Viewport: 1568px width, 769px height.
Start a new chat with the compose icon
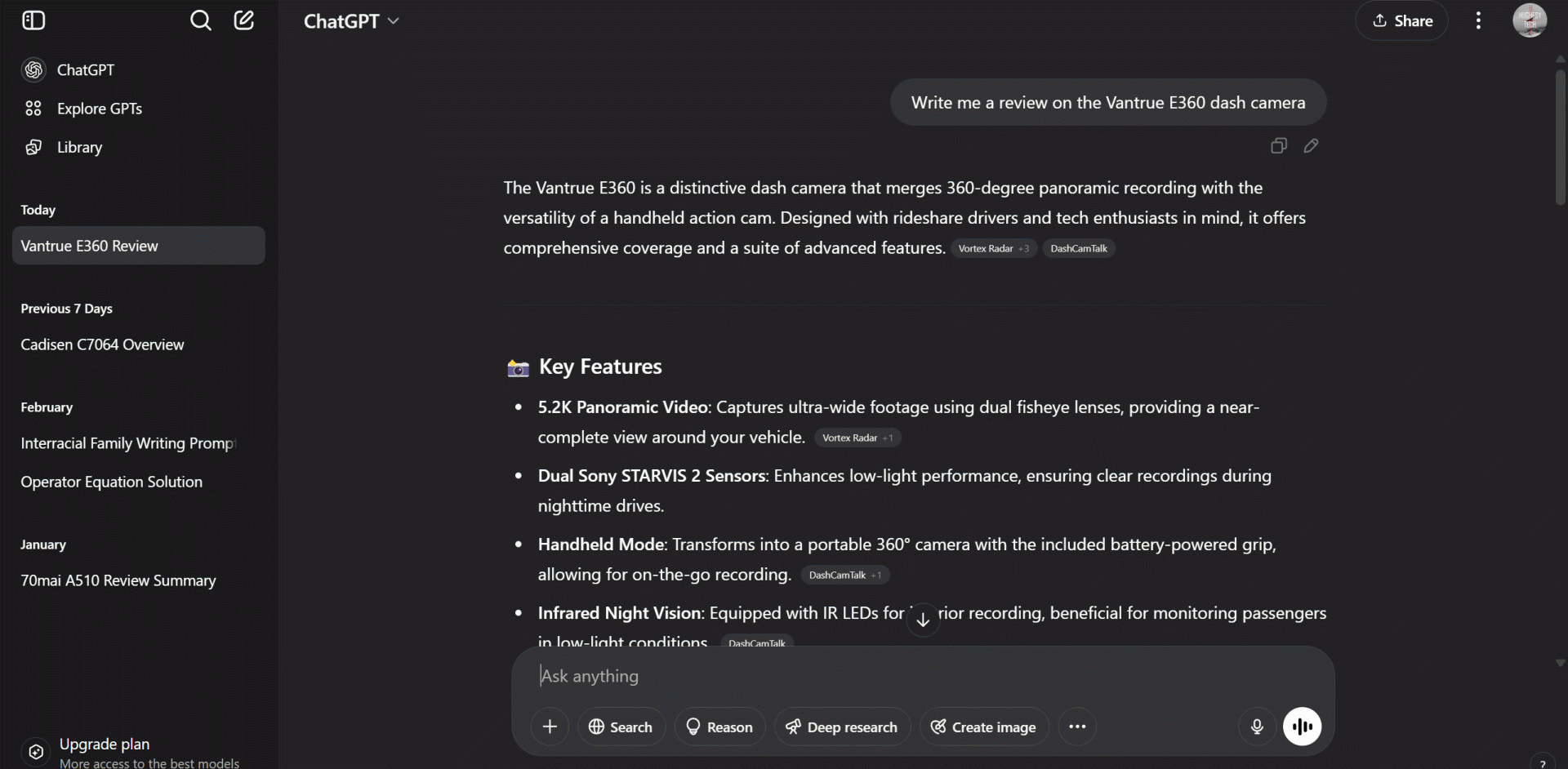click(x=244, y=20)
